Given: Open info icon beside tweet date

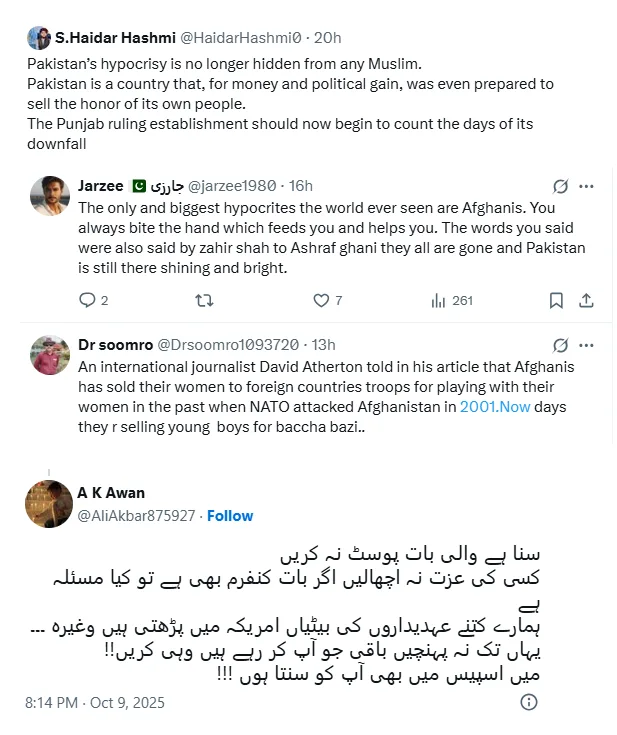Looking at the screenshot, I should point(529,702).
